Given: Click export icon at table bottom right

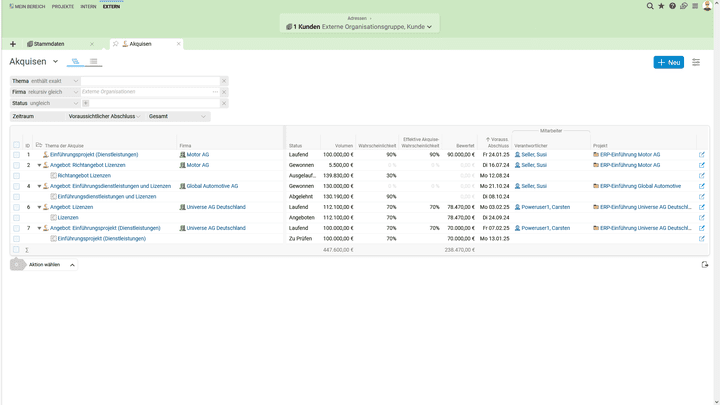Looking at the screenshot, I should click(705, 265).
